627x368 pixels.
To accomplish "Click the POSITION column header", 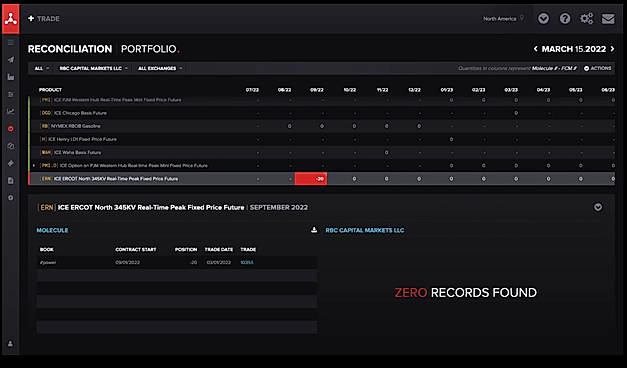I will 186,249.
